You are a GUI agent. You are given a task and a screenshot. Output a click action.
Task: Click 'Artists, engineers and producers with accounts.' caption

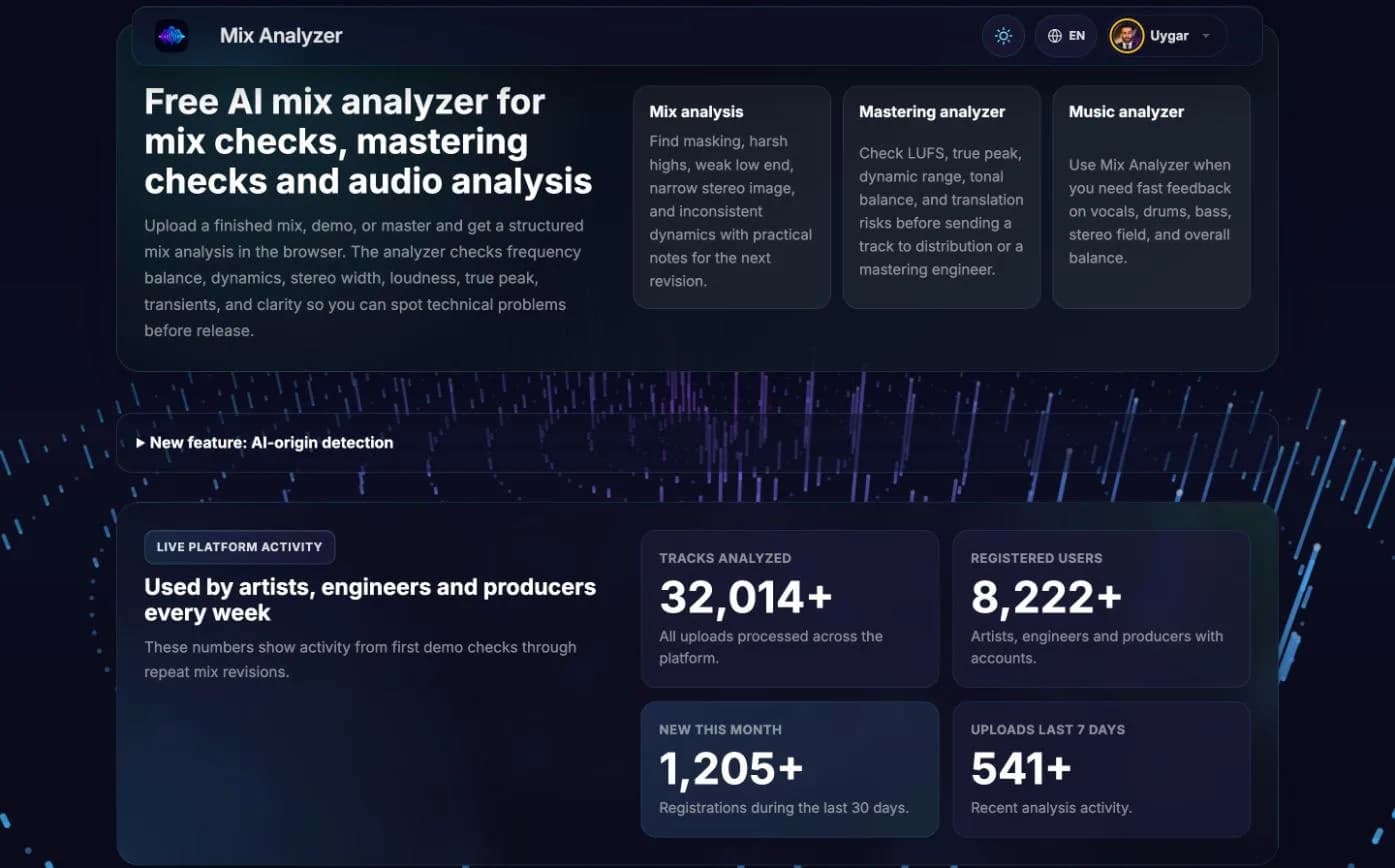1097,647
